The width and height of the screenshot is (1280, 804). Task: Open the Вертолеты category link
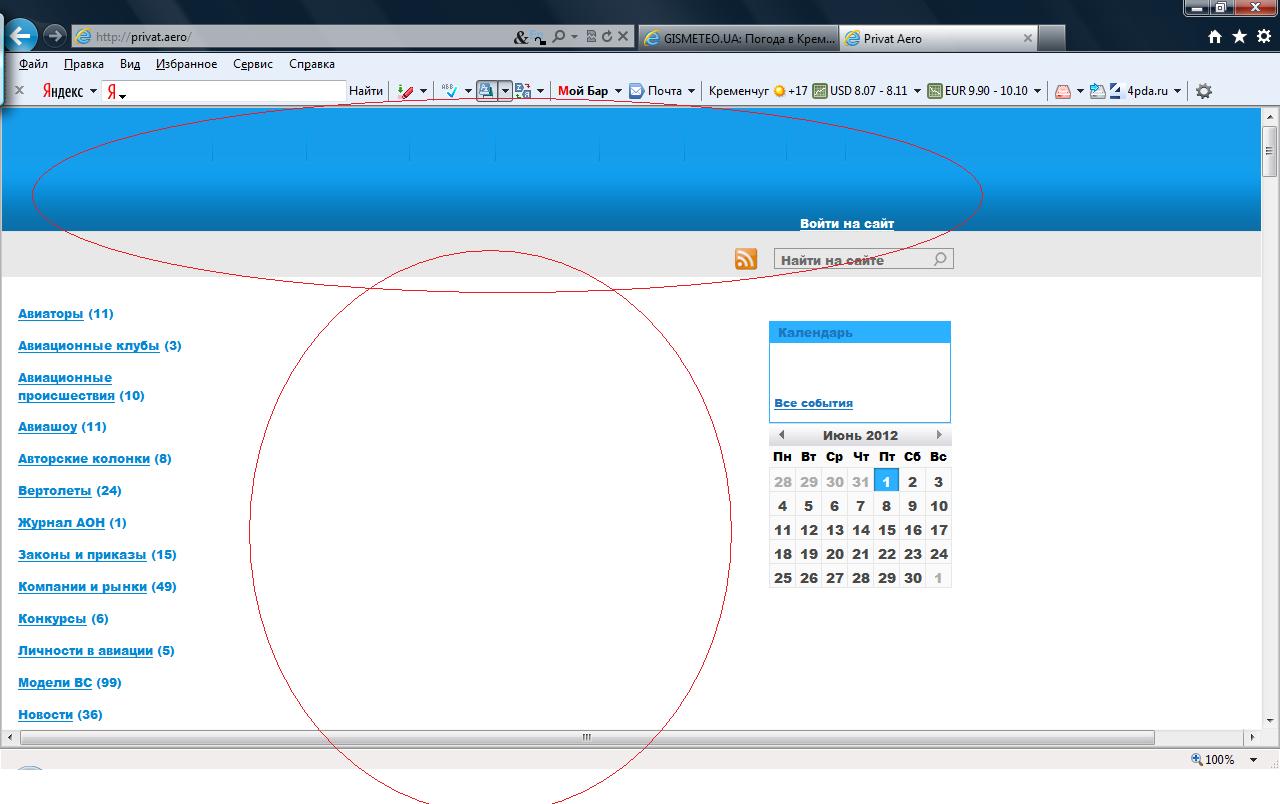[54, 491]
